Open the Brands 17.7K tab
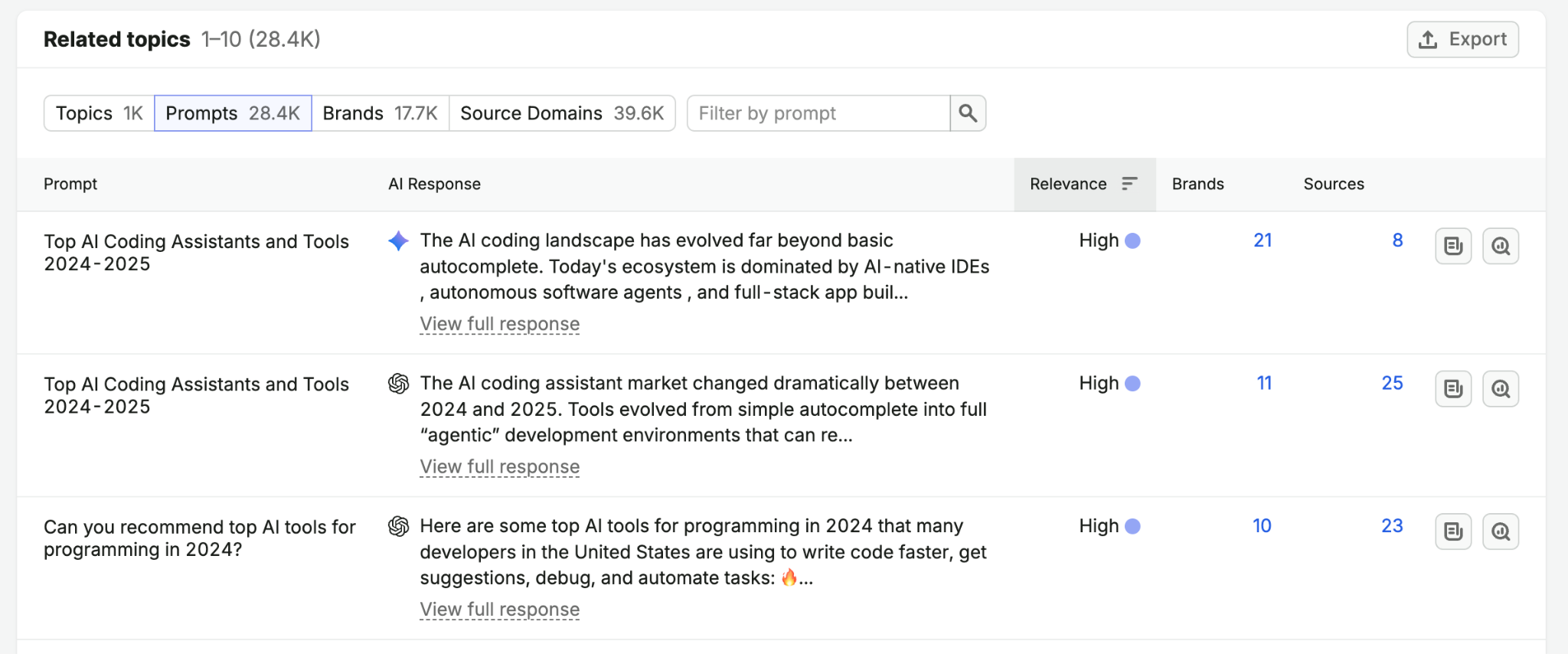Viewport: 1568px width, 654px height. pos(380,113)
